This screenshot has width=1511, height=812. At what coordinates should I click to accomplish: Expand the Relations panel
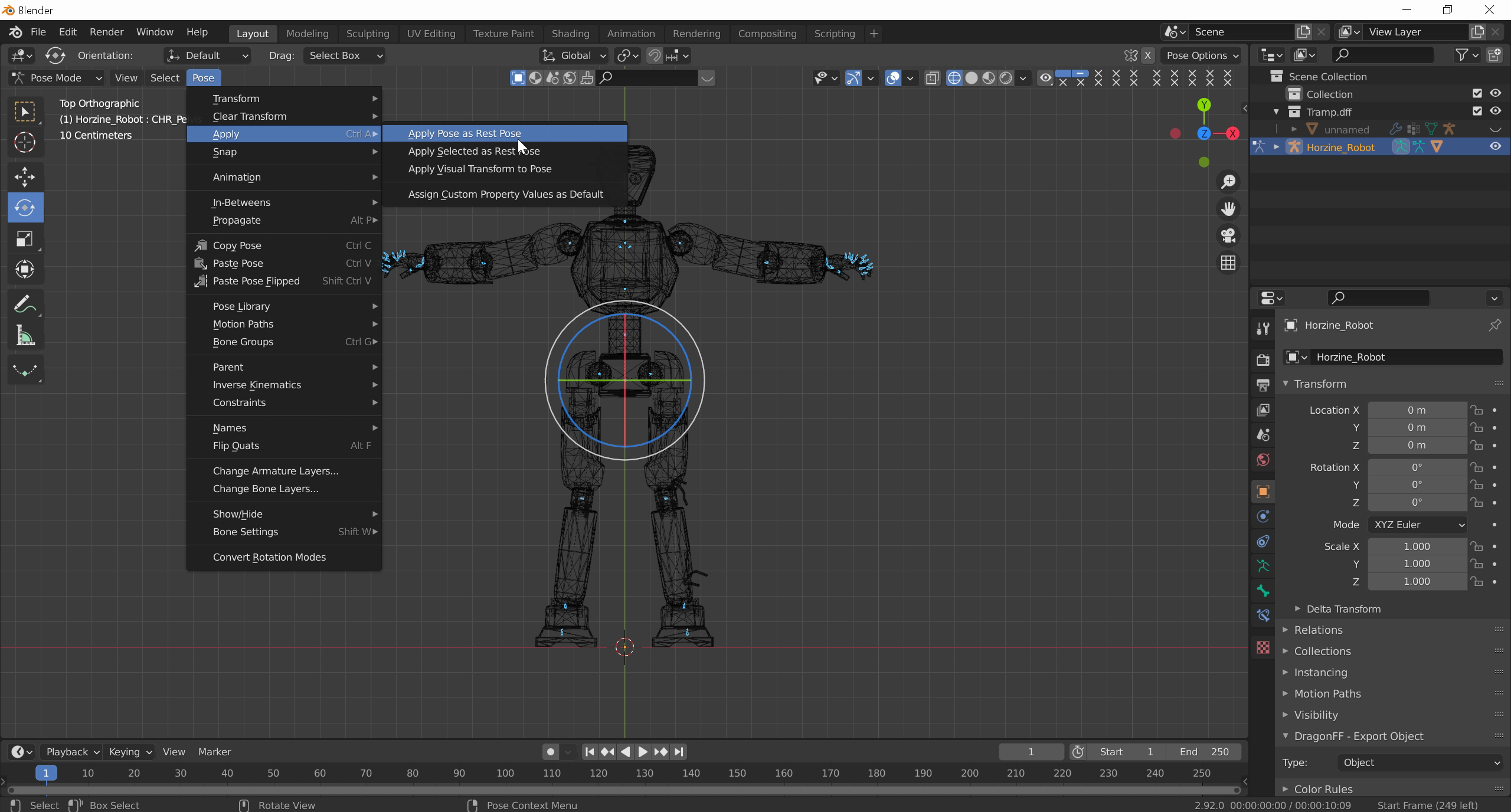tap(1318, 630)
